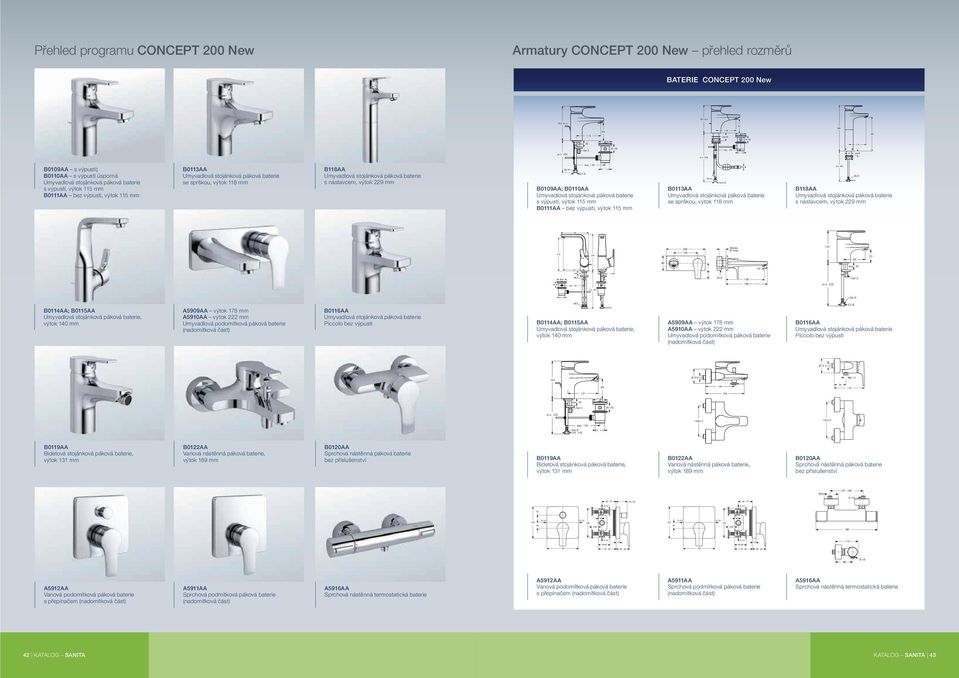Click the B0116AA Piccolo faucet photo
959x678 pixels.
[380, 257]
